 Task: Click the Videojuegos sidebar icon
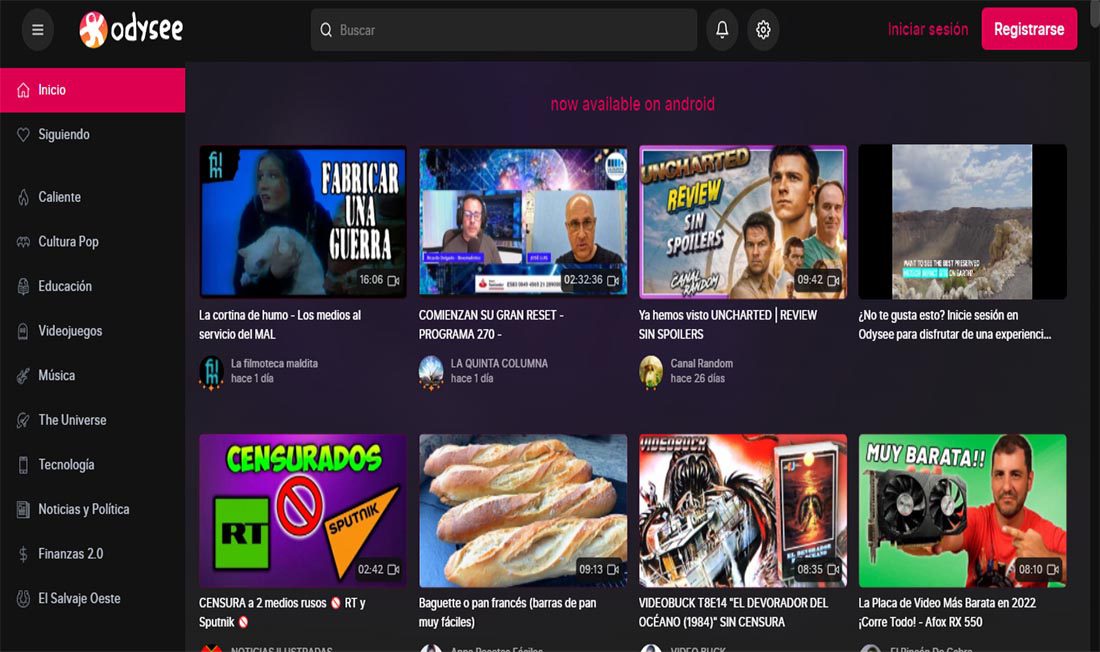(23, 331)
